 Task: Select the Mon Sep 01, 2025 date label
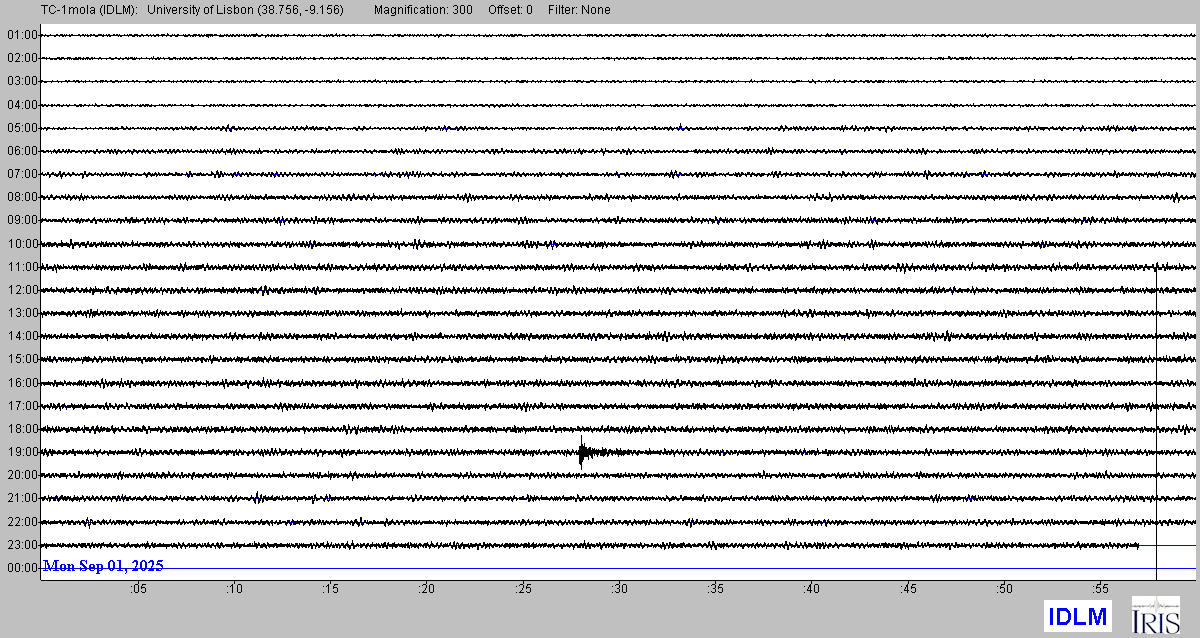point(103,566)
